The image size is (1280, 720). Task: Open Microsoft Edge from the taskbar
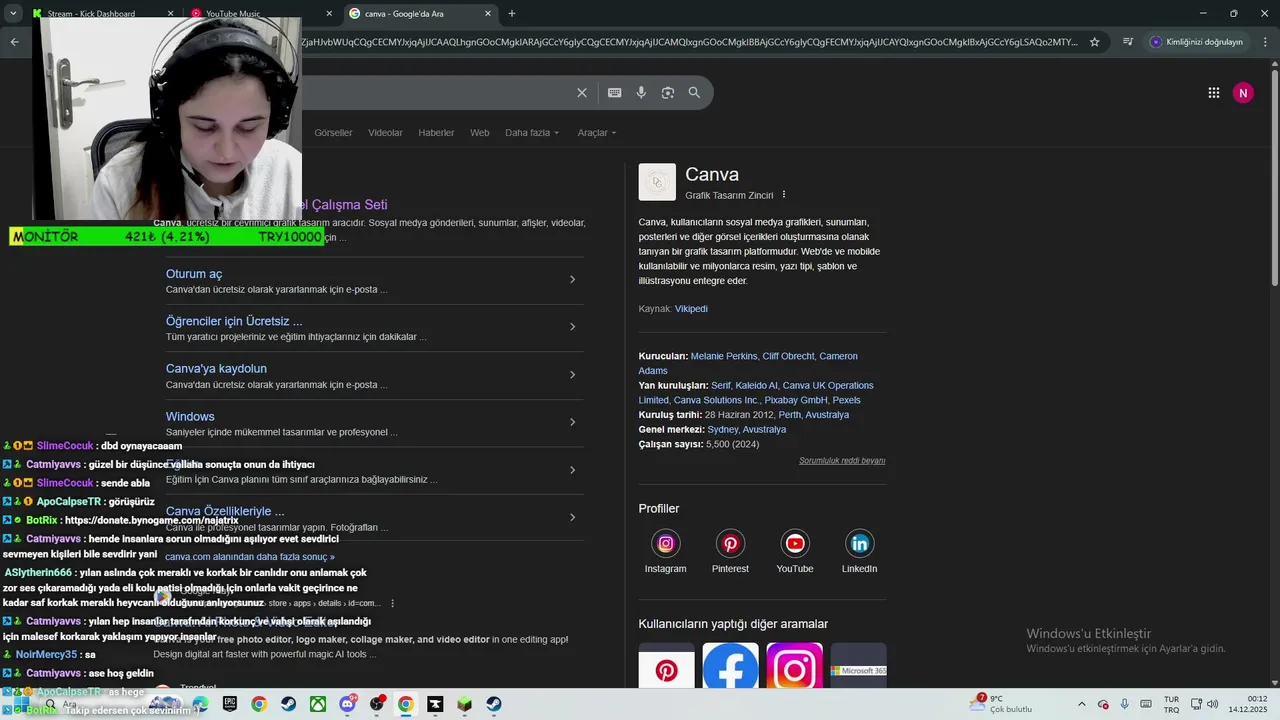pos(200,704)
